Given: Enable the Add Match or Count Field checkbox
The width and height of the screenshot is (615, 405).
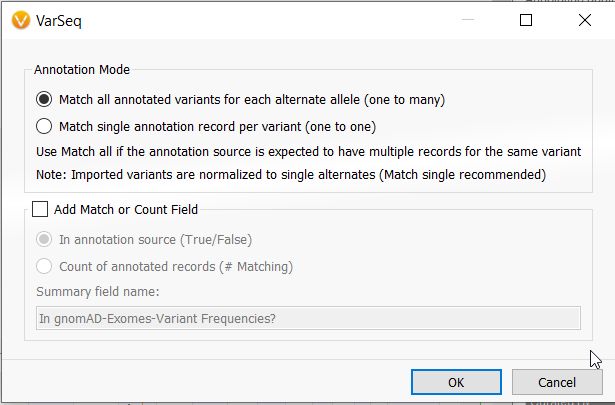Looking at the screenshot, I should (x=40, y=209).
